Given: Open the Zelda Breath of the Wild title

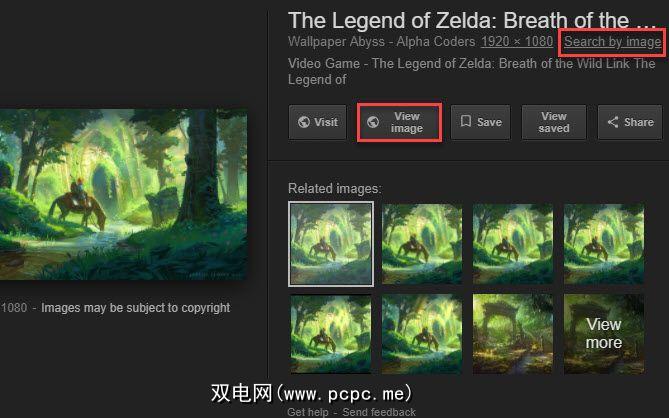Looking at the screenshot, I should tap(471, 20).
